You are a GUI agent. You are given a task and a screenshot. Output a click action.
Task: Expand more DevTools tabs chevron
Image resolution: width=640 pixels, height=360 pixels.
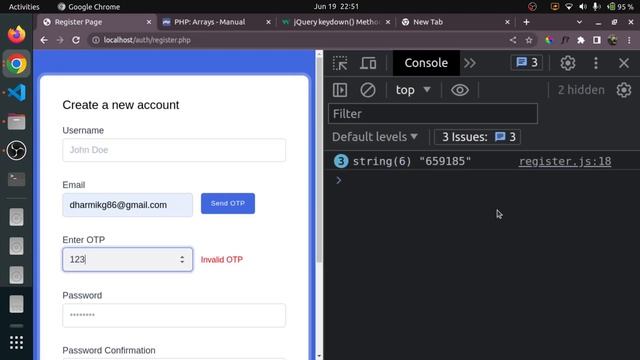pos(470,63)
